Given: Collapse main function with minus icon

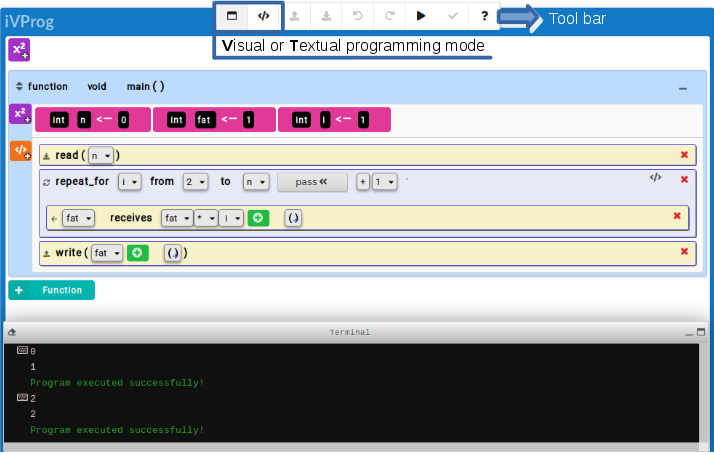Looking at the screenshot, I should pyautogui.click(x=683, y=88).
